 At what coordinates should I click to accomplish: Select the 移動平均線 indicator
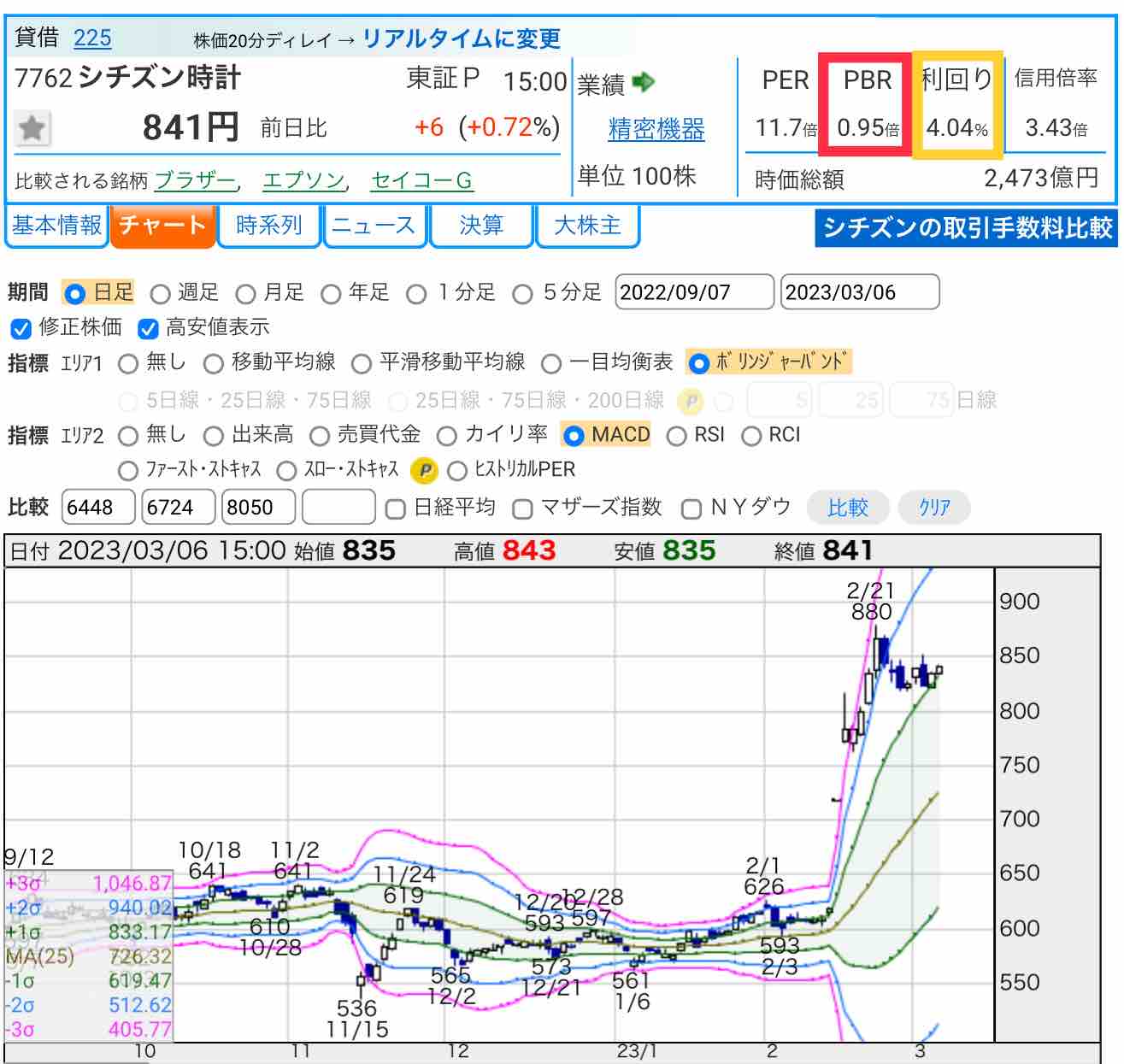tap(214, 364)
